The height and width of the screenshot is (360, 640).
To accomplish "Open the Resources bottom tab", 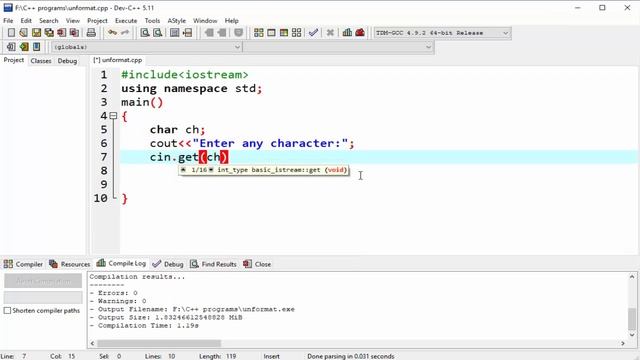I will click(69, 264).
